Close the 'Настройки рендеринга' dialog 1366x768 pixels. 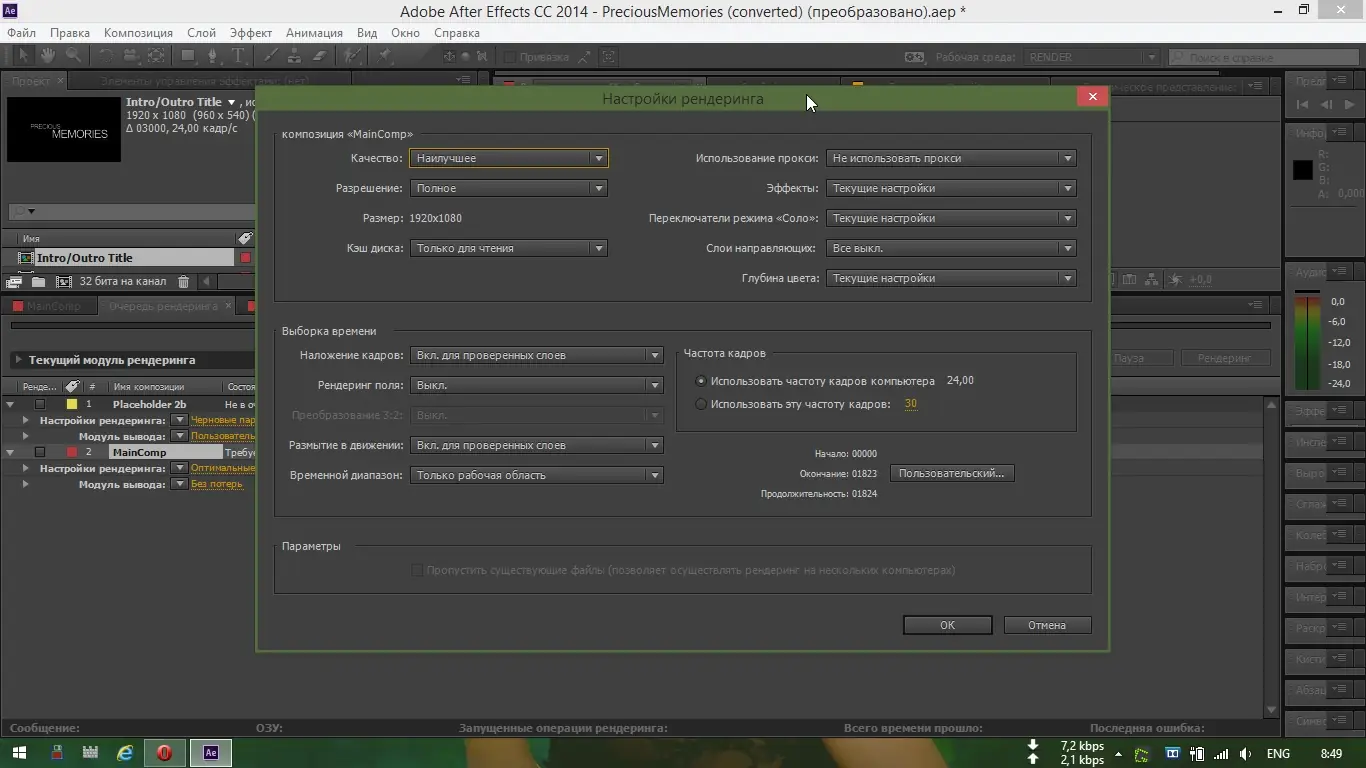click(x=1092, y=97)
